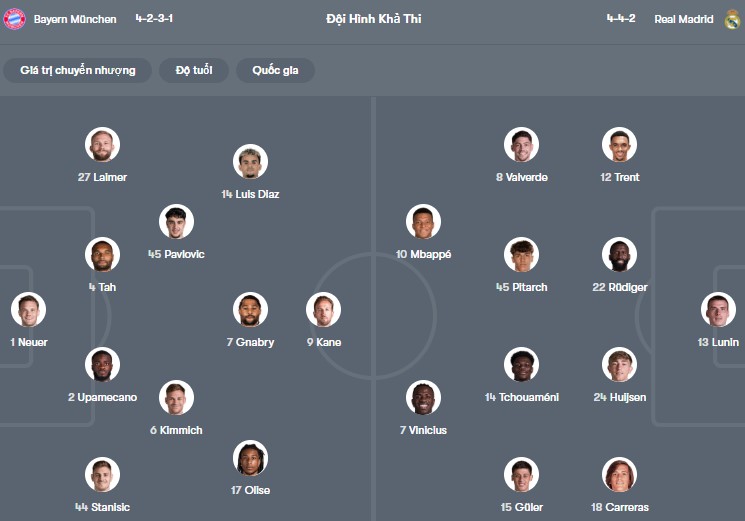Click the Bayern München club crest

click(x=15, y=19)
